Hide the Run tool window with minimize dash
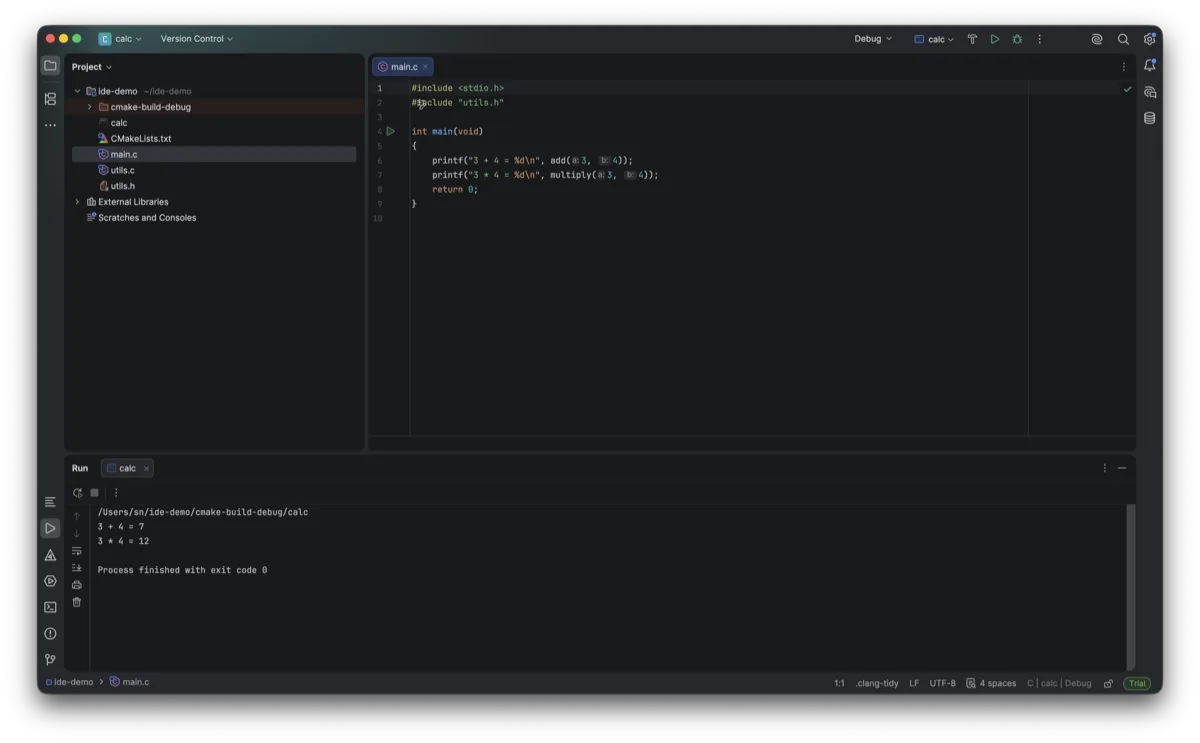Viewport: 1200px width, 743px height. [x=1122, y=468]
